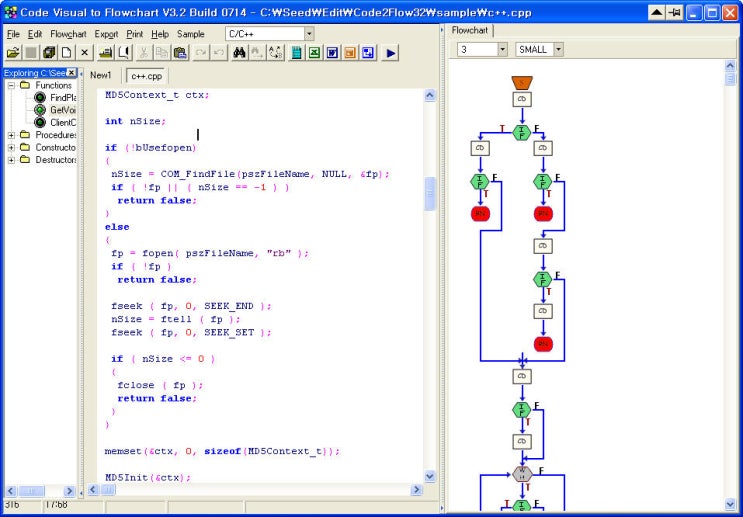743x517 pixels.
Task: Select the ClientC function item
Action: pos(63,122)
